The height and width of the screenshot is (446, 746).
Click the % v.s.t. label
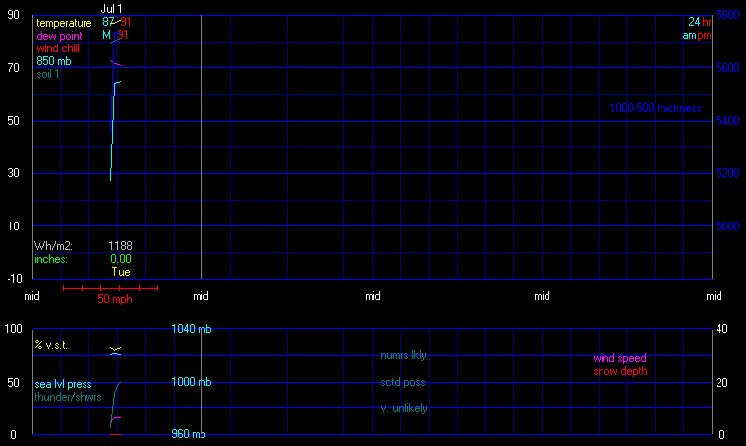[x=52, y=345]
